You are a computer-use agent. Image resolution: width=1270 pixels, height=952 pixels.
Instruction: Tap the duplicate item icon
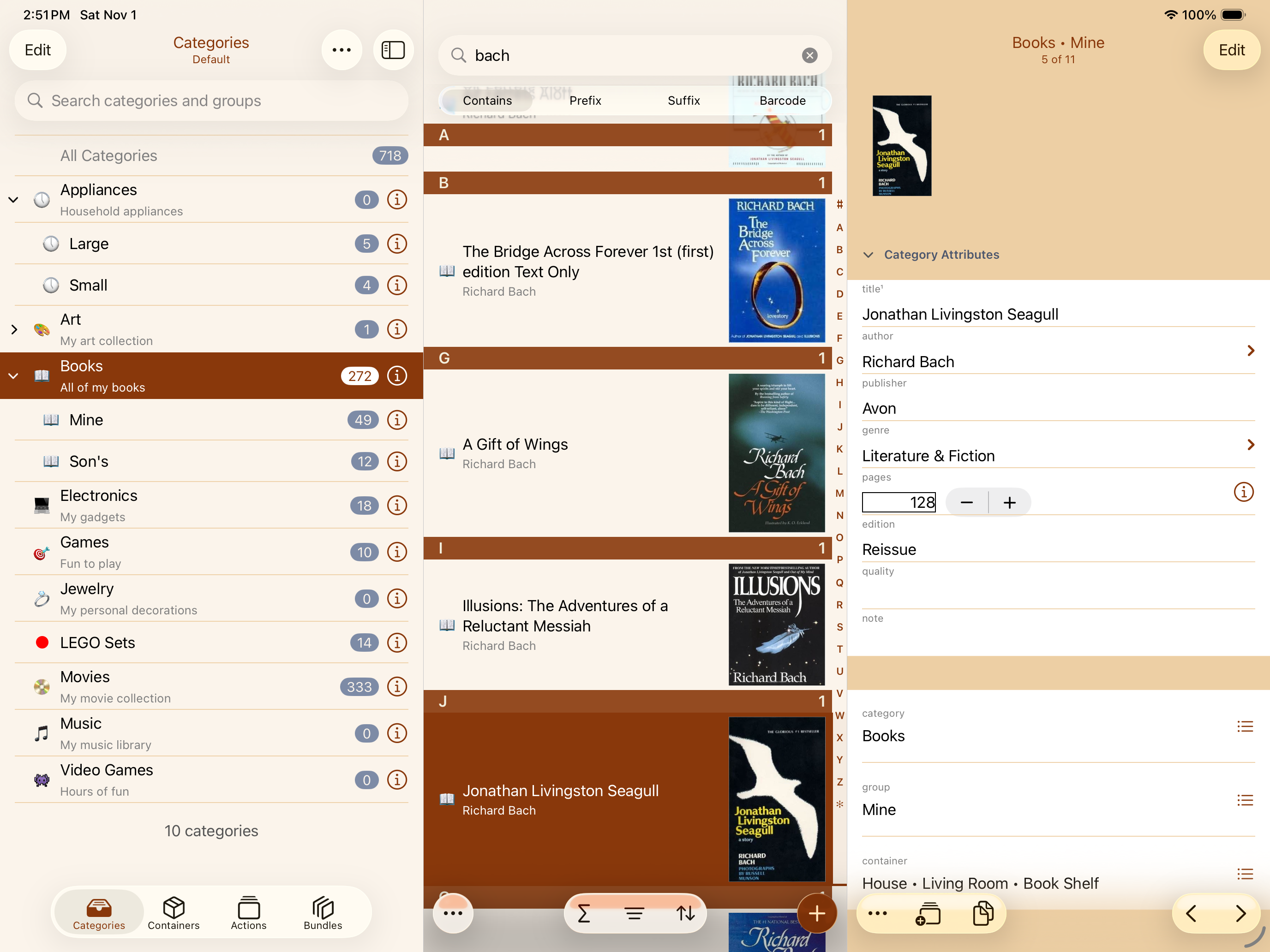point(982,913)
